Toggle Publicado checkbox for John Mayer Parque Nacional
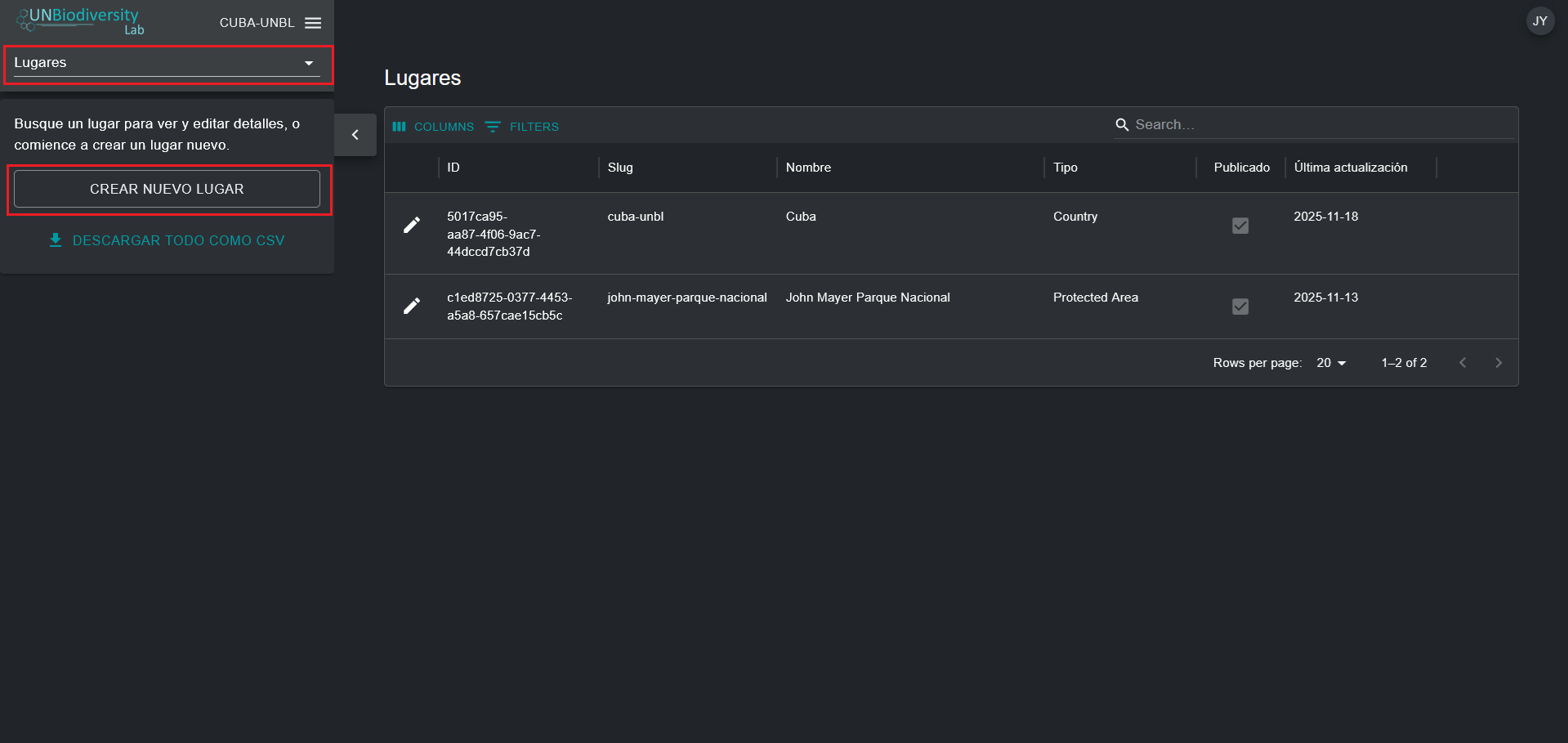 (1240, 307)
